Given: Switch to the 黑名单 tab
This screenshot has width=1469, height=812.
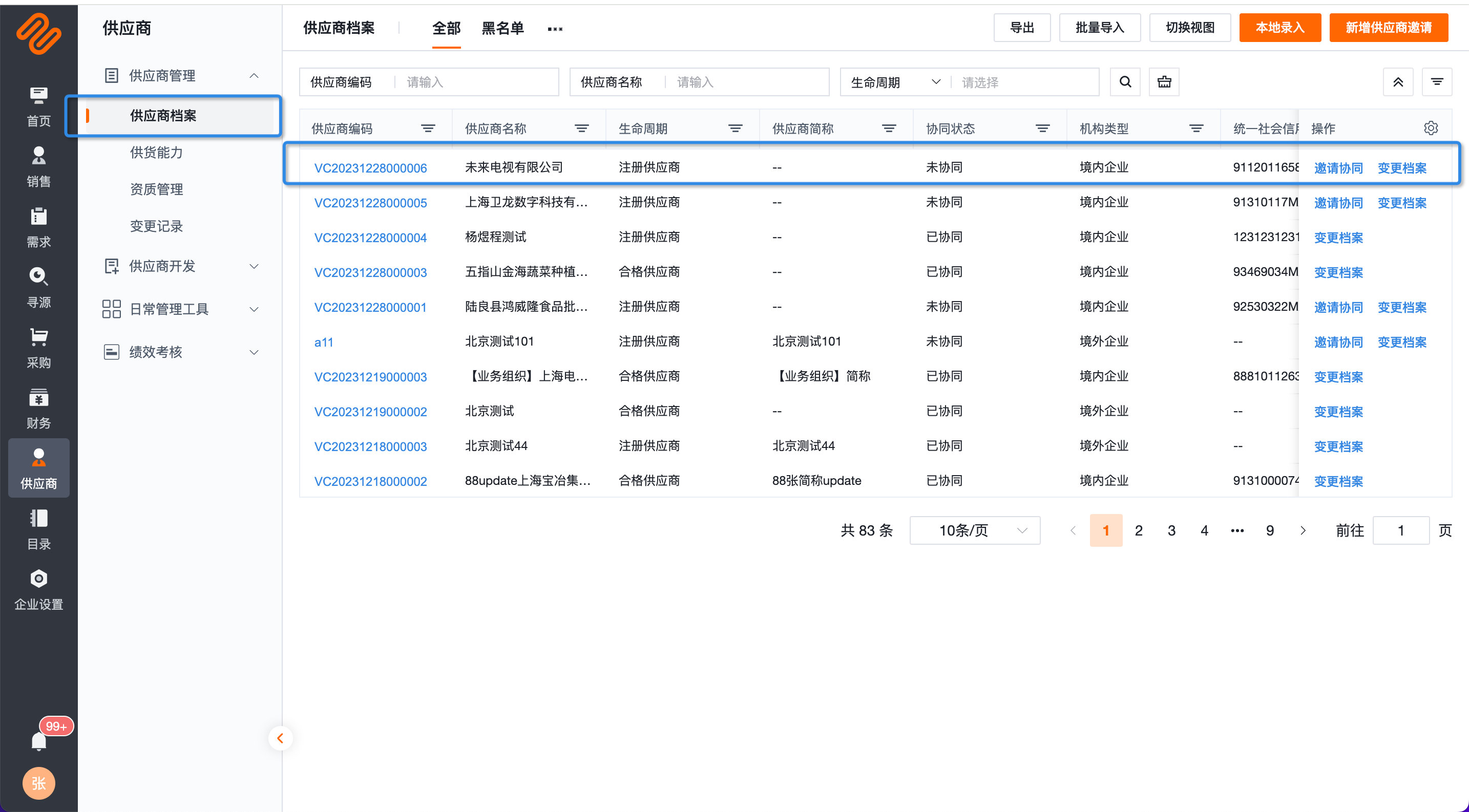Looking at the screenshot, I should (502, 28).
